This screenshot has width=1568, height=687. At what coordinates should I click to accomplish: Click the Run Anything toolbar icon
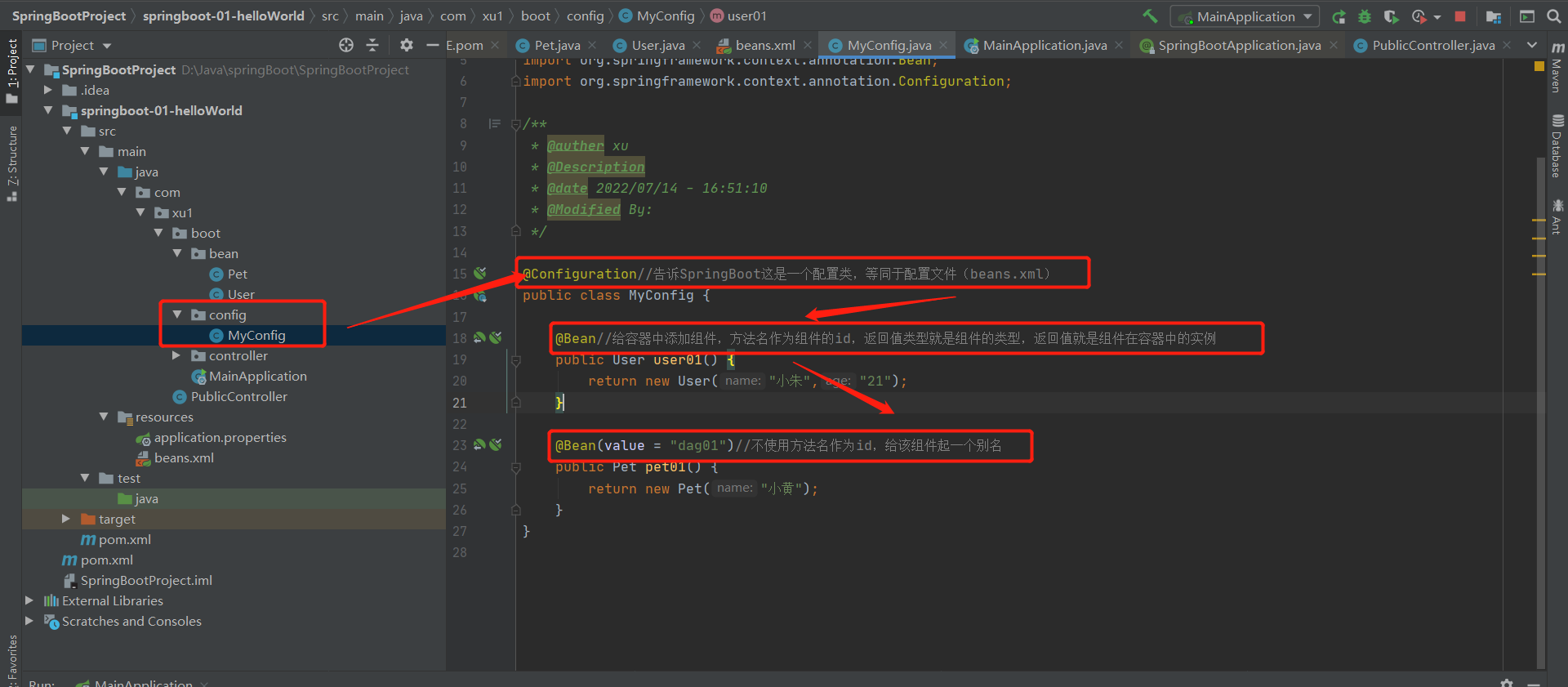coord(1526,16)
